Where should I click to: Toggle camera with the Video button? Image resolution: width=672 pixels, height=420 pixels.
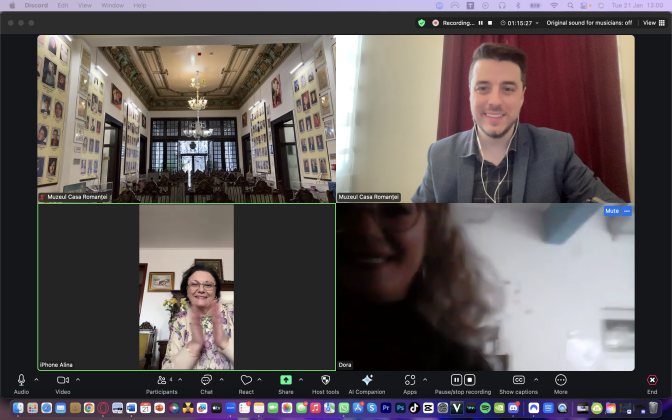pos(62,381)
